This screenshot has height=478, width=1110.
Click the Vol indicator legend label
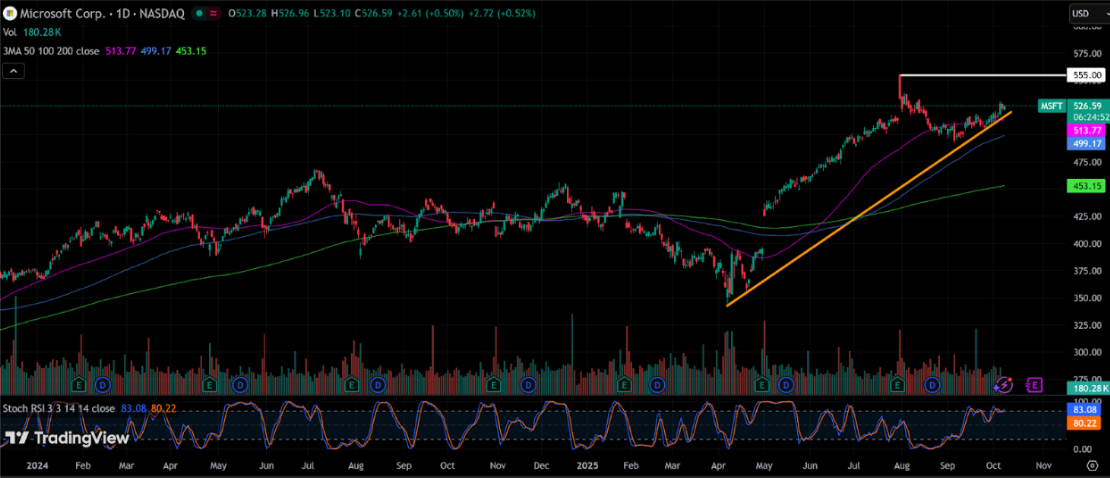coord(9,33)
